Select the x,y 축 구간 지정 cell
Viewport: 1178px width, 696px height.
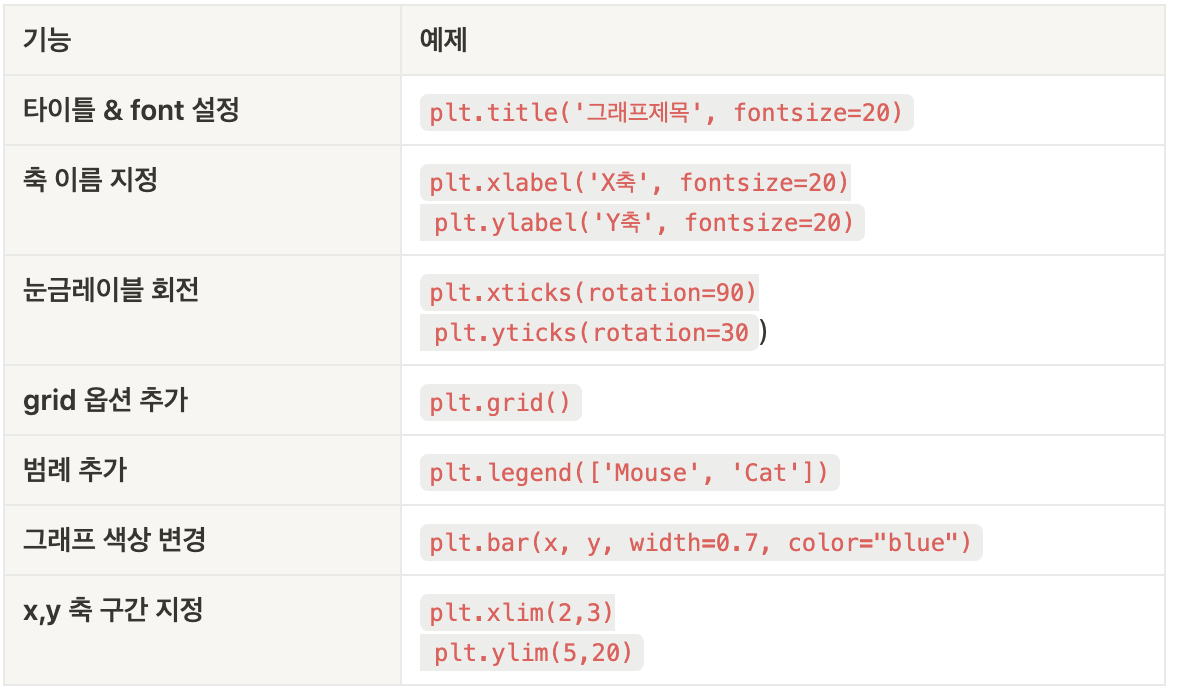(202, 630)
